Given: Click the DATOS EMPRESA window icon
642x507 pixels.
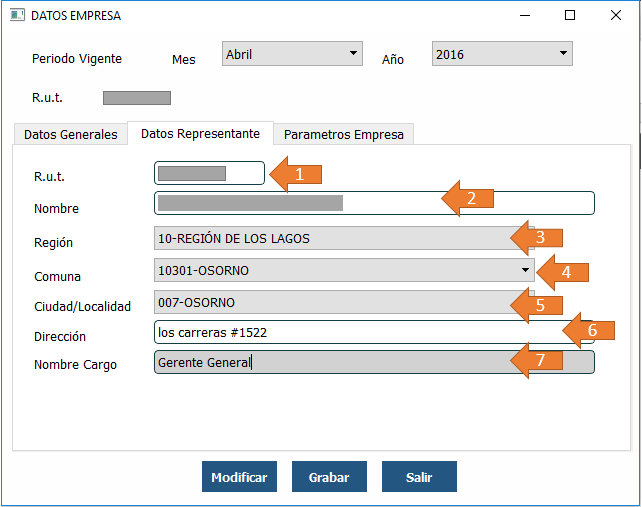Looking at the screenshot, I should click(17, 16).
